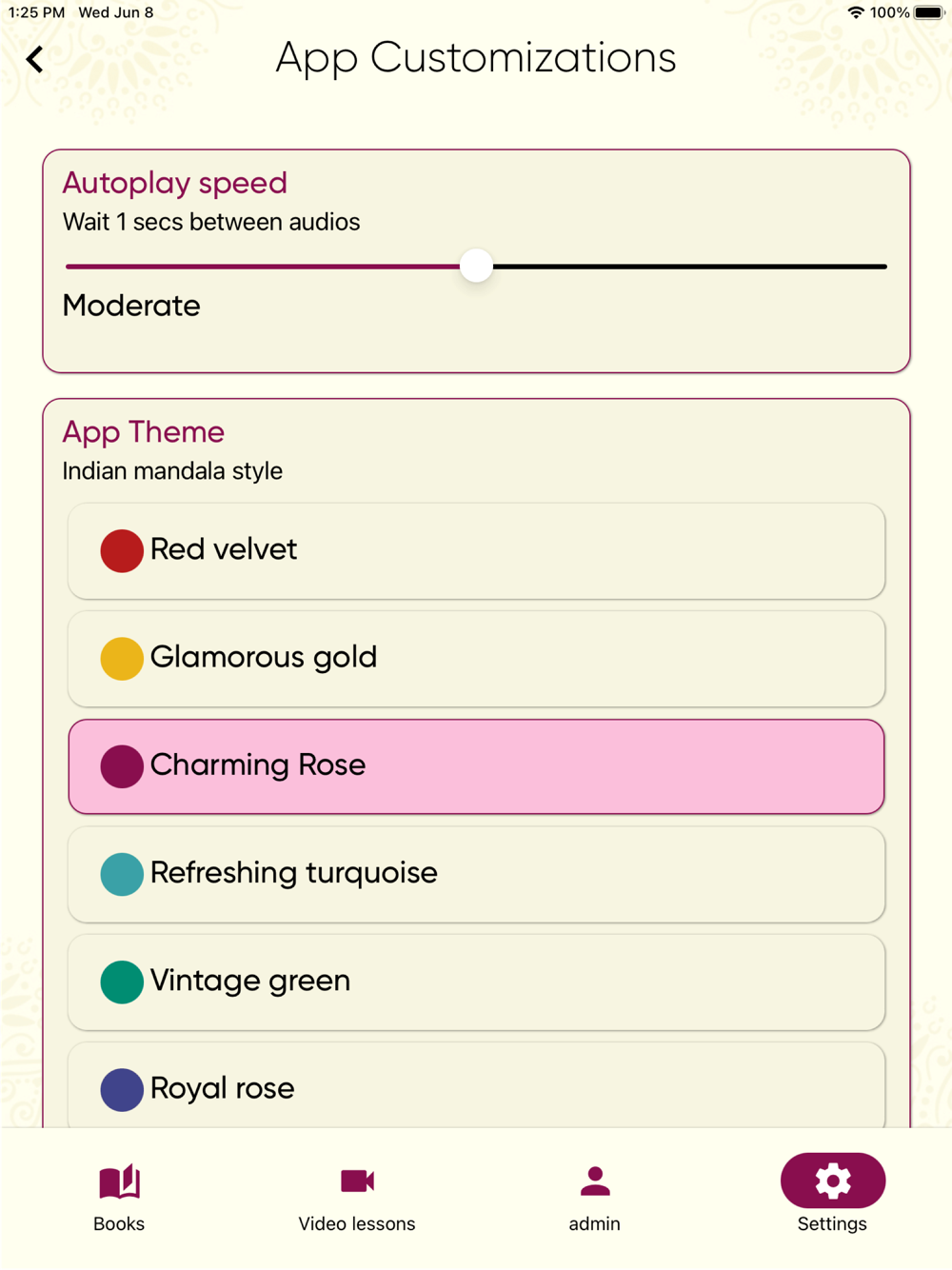Tap the admin profile icon
Screen dimensions: 952x1270
pyautogui.click(x=595, y=1181)
